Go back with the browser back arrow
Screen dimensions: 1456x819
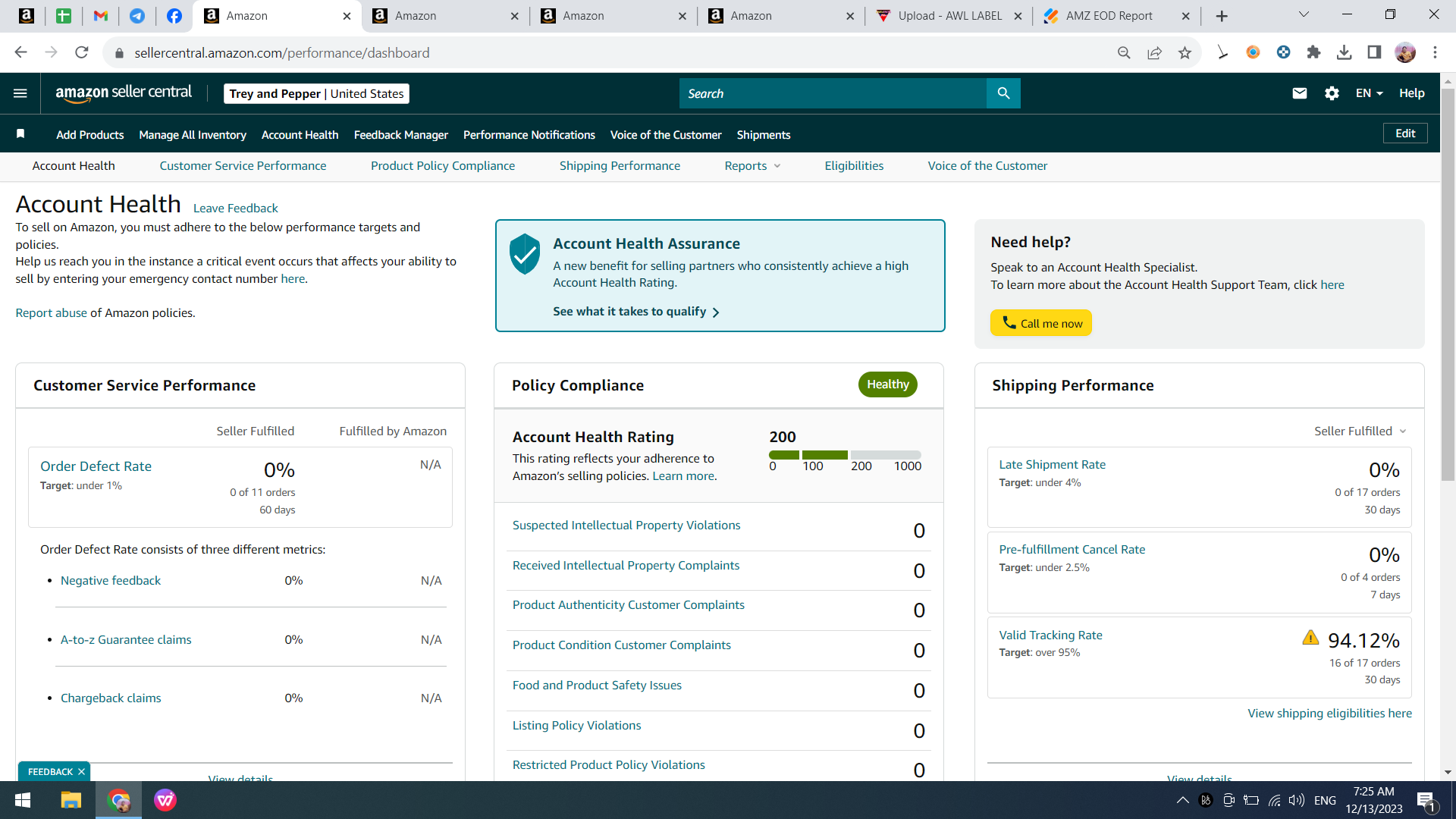click(20, 52)
